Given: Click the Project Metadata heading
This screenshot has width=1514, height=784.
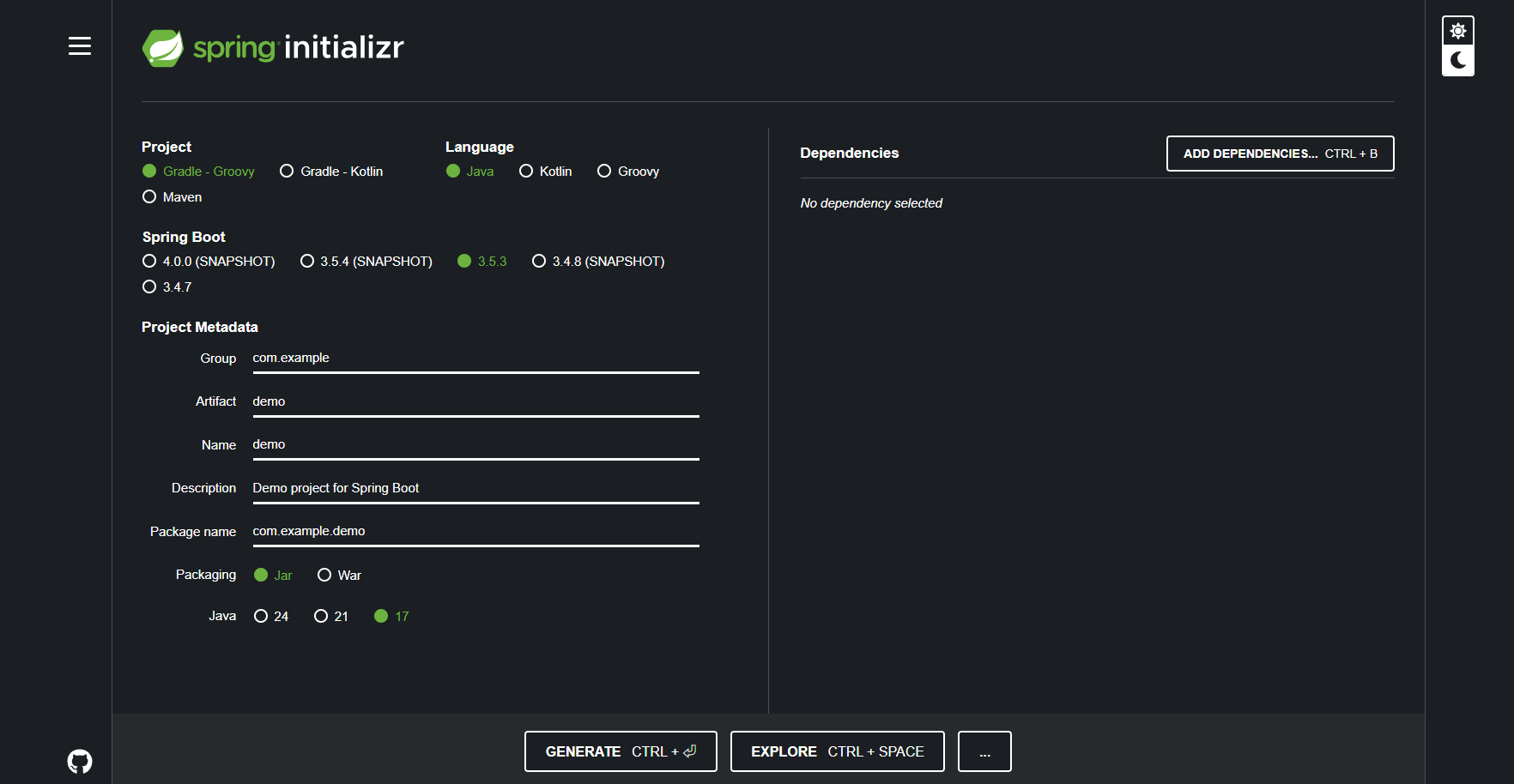Looking at the screenshot, I should [200, 327].
